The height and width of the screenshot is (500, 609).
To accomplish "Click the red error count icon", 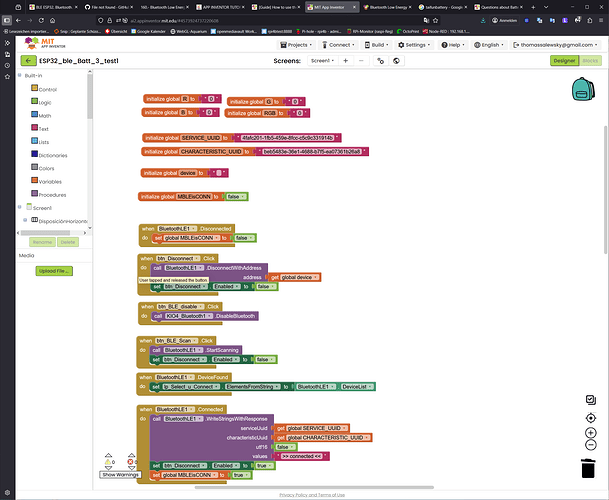I will 130,462.
